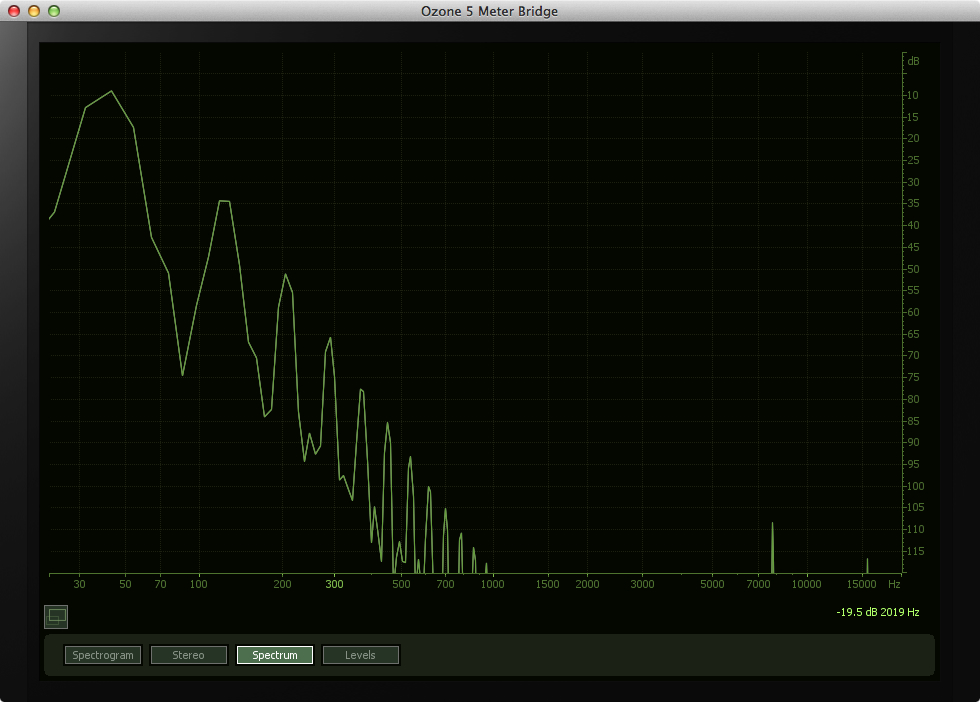
Task: Click the -10 dB scale label
Action: (x=911, y=95)
